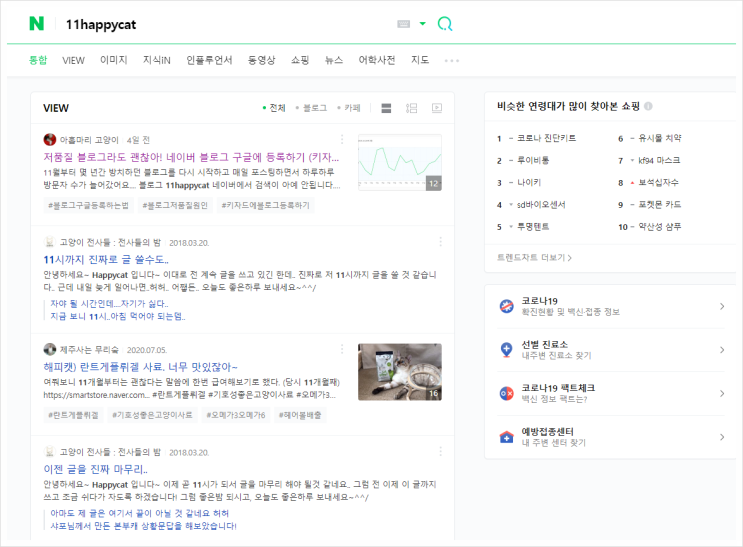Click the 제주사는 무리슬 blog avatar
The height and width of the screenshot is (547, 743).
[x=50, y=349]
